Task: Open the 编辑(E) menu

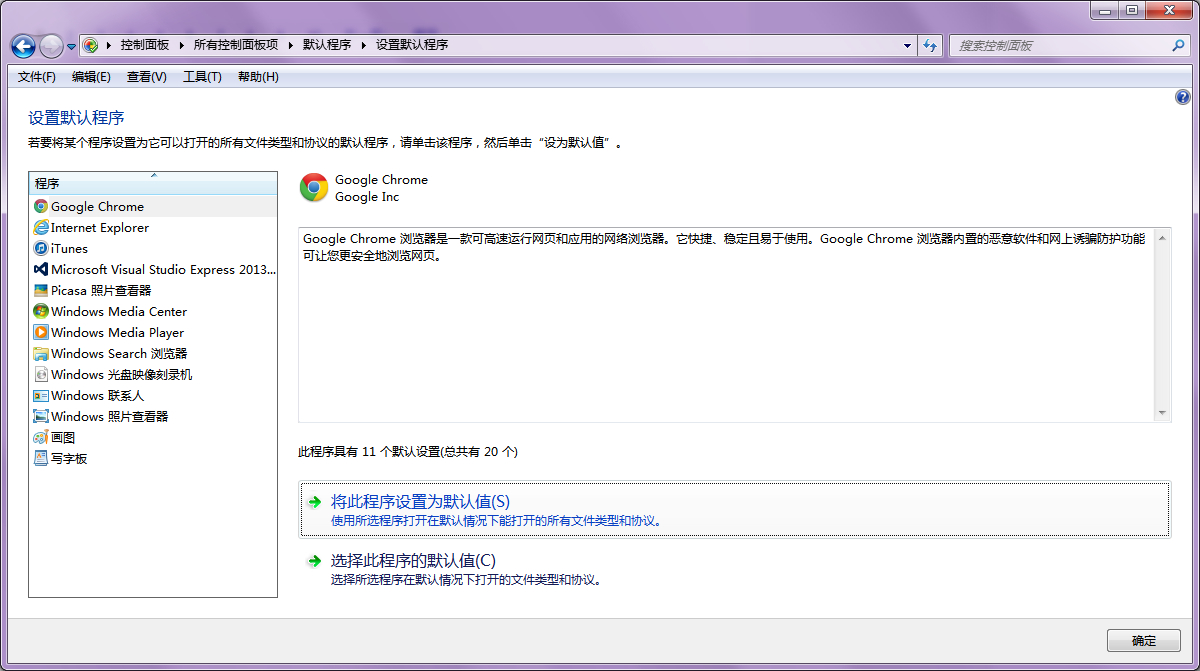Action: [91, 77]
